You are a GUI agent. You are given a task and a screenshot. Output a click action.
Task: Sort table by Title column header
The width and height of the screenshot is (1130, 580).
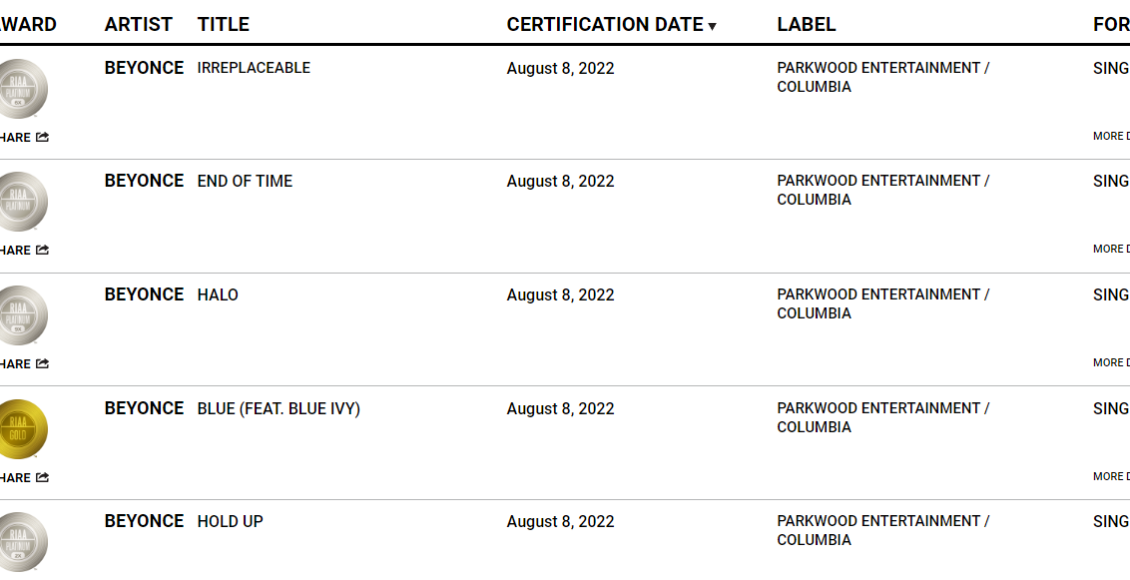point(223,24)
